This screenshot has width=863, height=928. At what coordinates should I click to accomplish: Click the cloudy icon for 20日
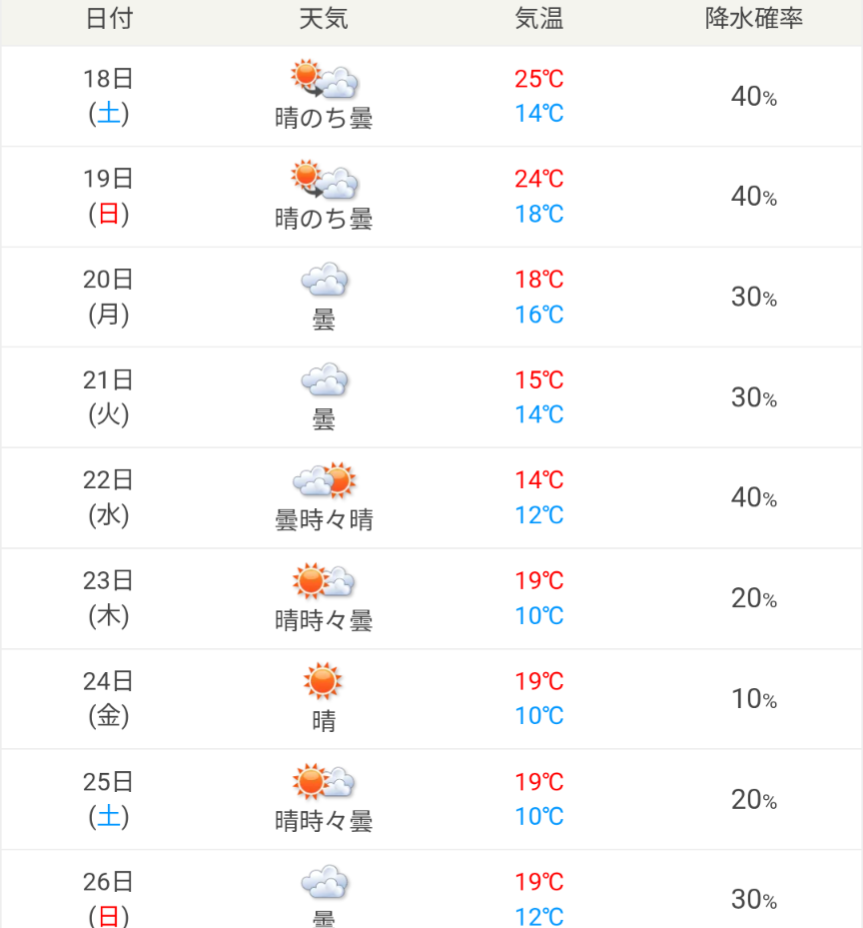click(324, 281)
